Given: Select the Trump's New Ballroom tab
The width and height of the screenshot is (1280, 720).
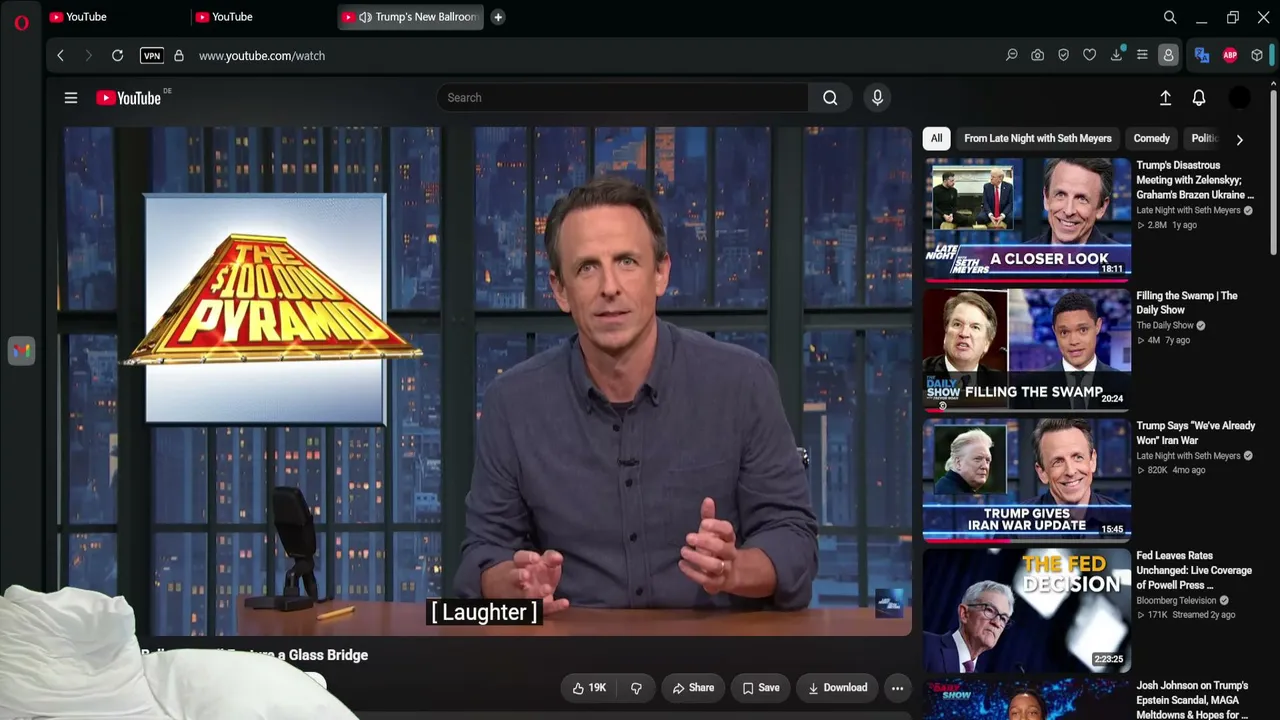Looking at the screenshot, I should click(x=410, y=17).
